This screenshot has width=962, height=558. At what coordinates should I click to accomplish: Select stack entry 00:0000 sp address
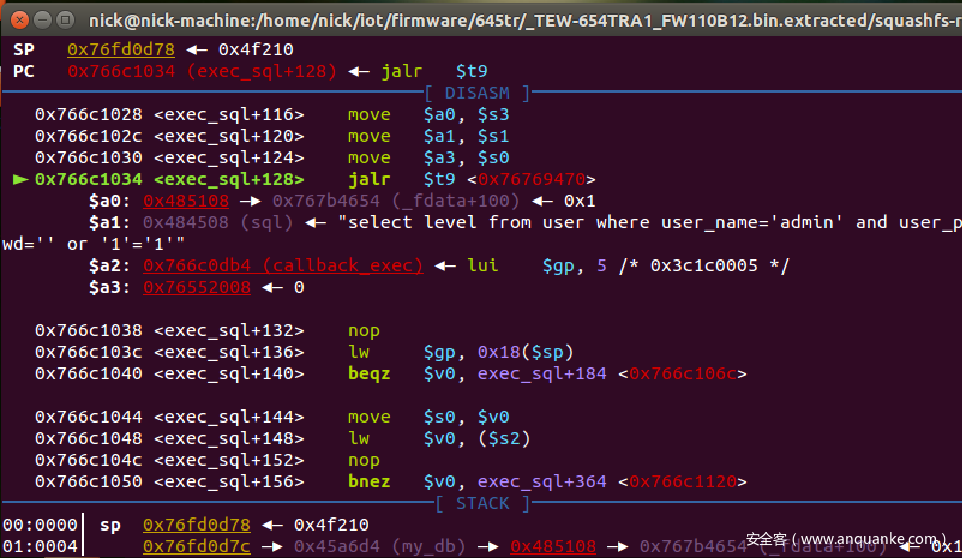[197, 525]
